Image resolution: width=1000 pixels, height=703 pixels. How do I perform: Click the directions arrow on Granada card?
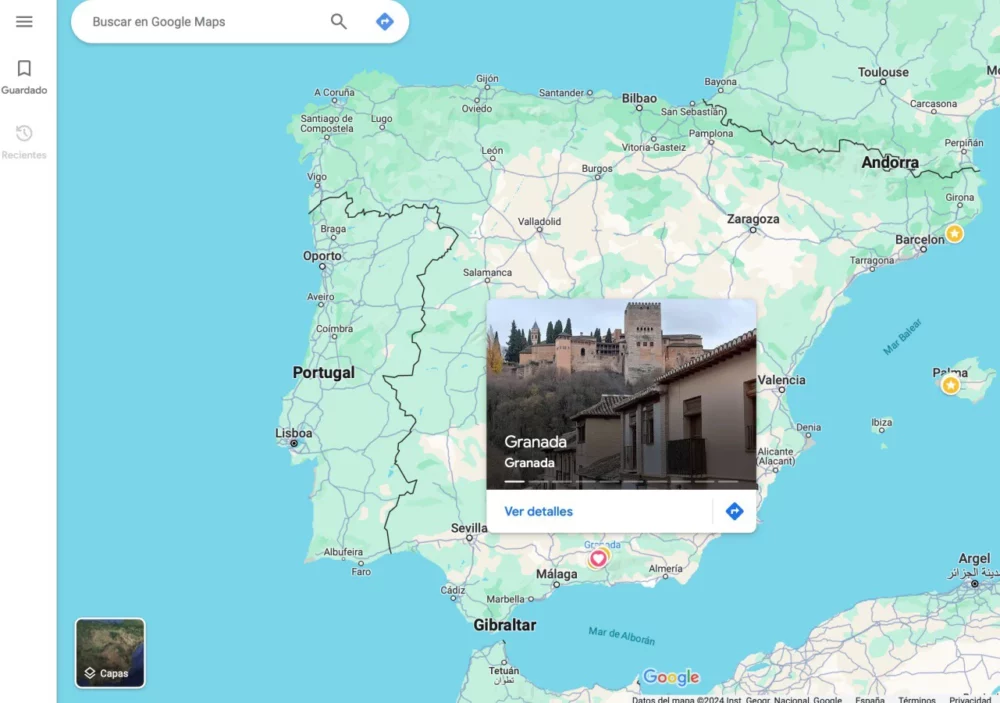tap(735, 511)
